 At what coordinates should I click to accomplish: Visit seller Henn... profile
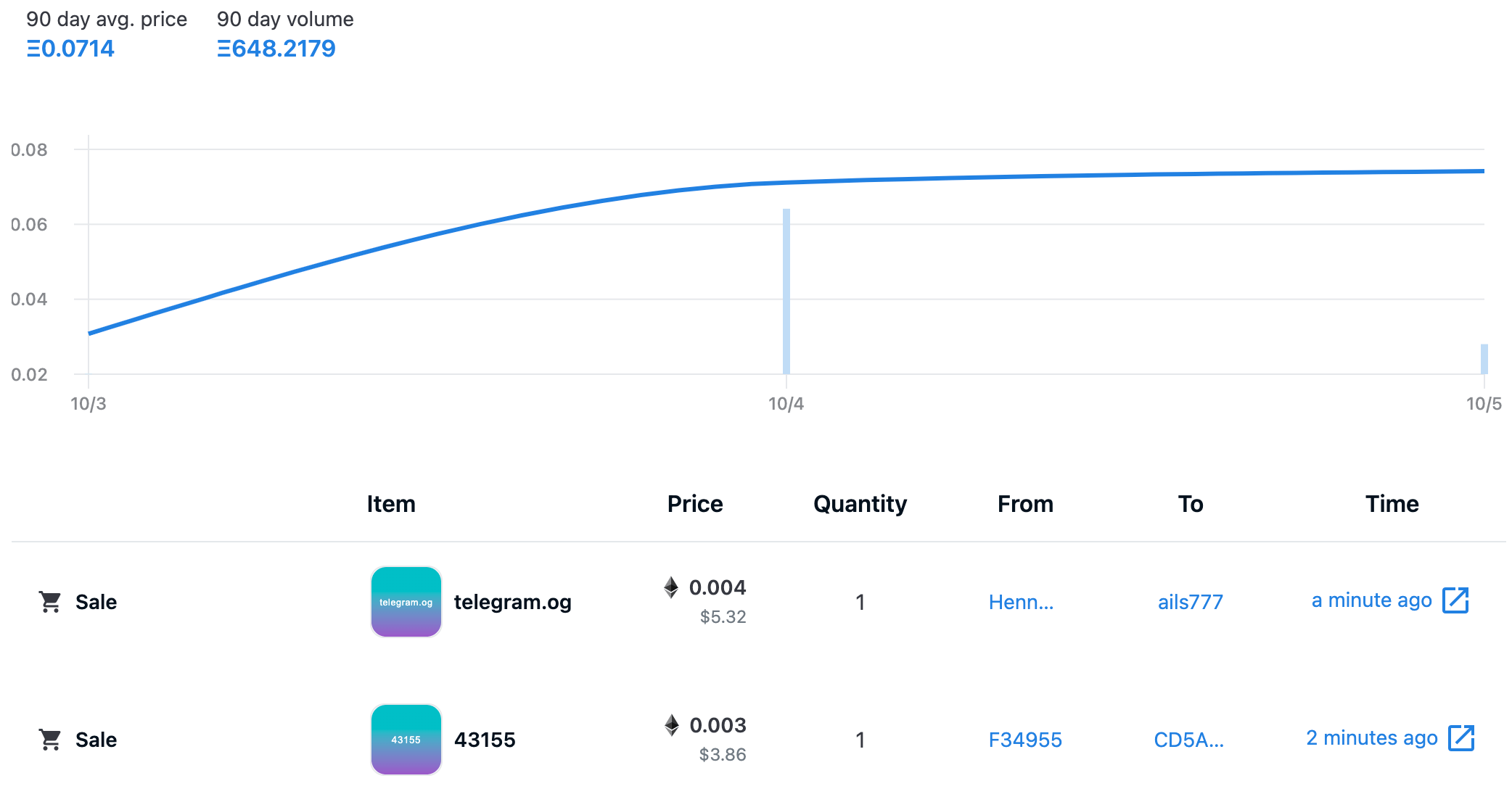click(x=1021, y=602)
